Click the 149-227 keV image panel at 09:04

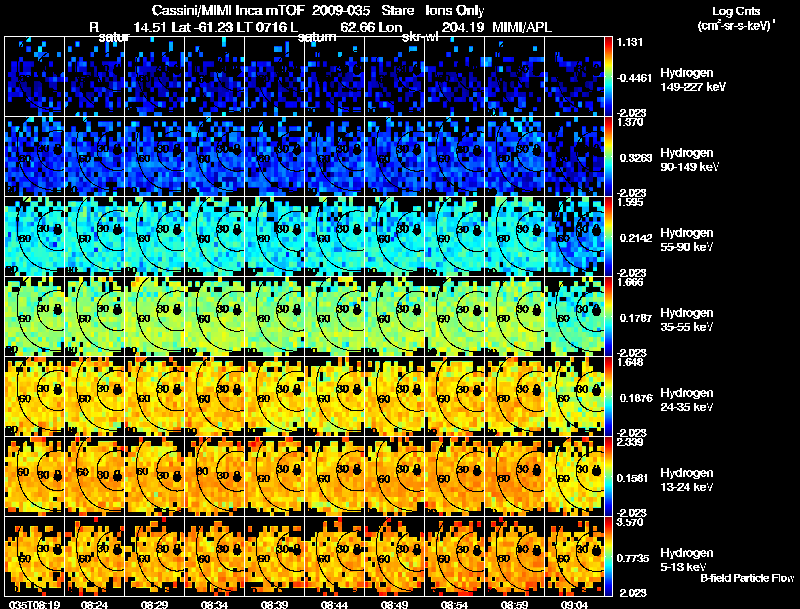point(574,77)
